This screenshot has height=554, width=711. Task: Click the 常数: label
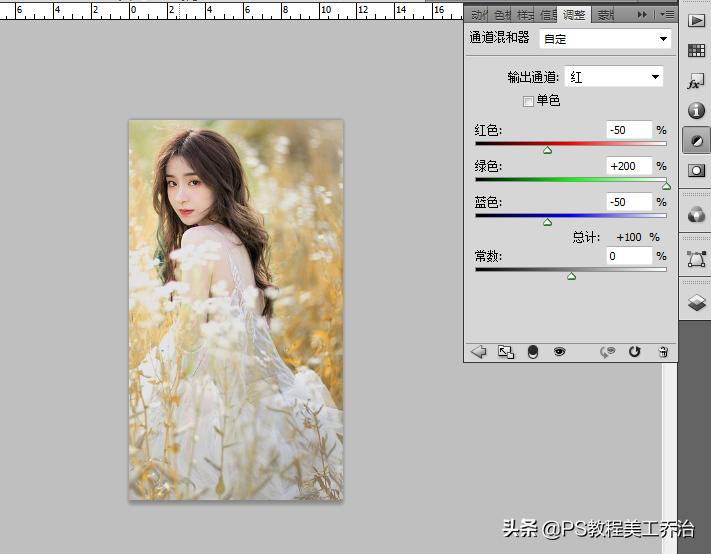[488, 256]
